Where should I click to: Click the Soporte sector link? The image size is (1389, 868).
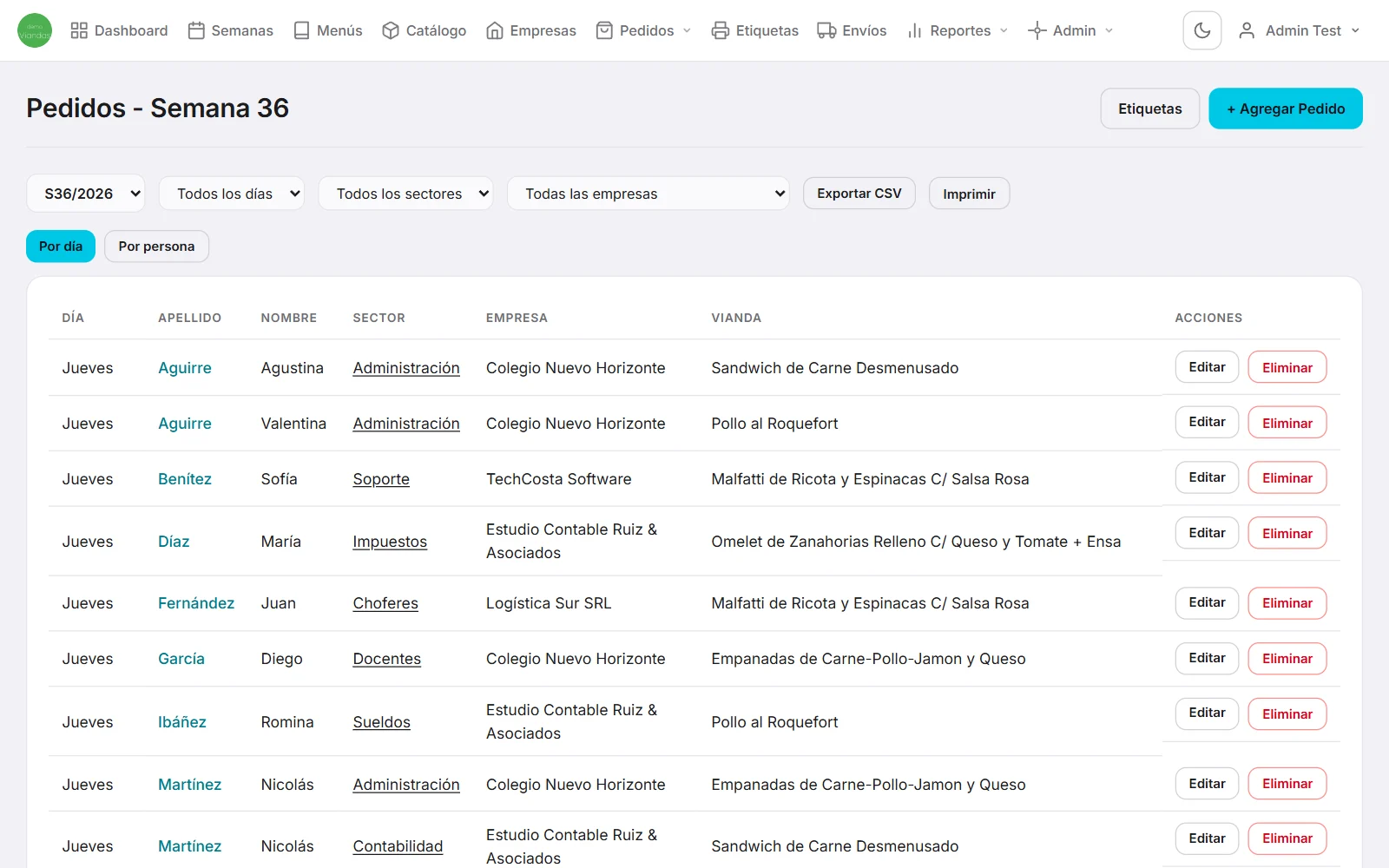[x=381, y=479]
